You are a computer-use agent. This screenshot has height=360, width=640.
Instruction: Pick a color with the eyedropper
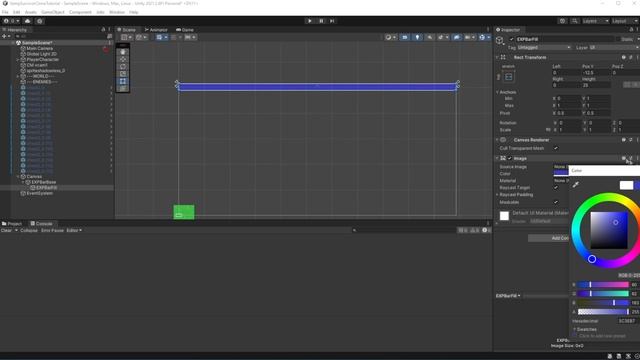576,185
